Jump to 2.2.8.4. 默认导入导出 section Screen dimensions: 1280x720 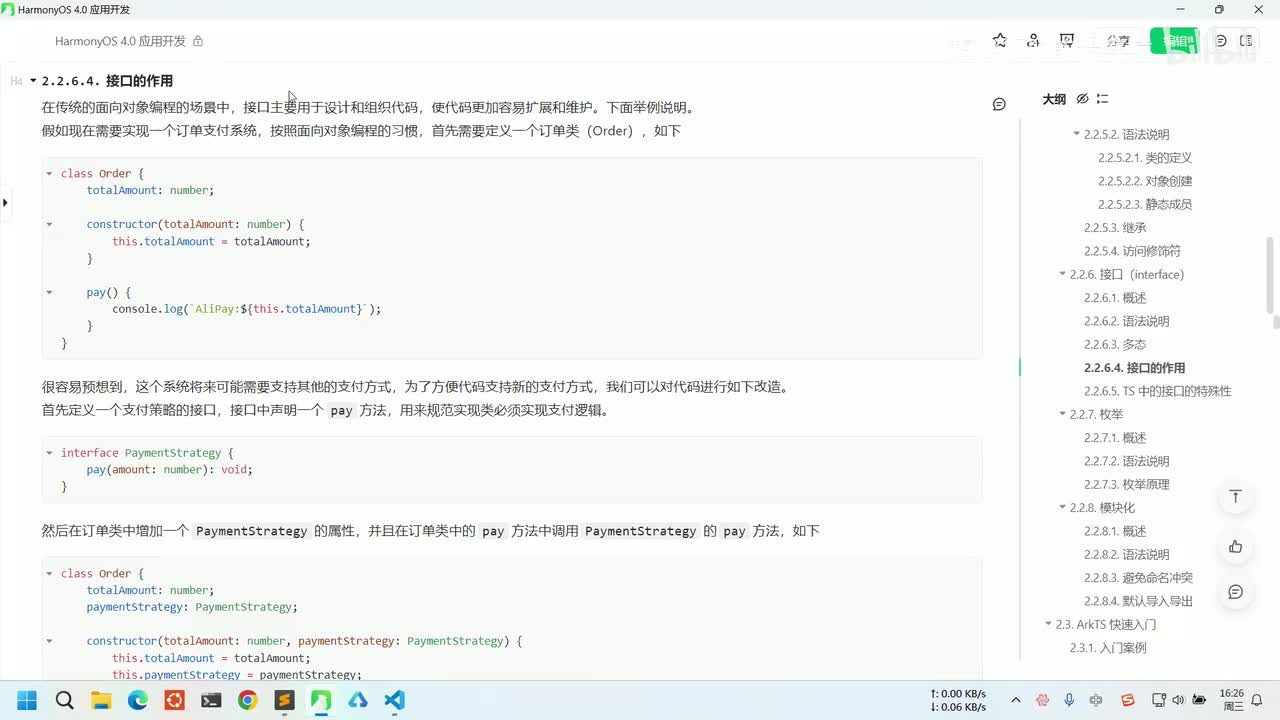[x=1139, y=601]
